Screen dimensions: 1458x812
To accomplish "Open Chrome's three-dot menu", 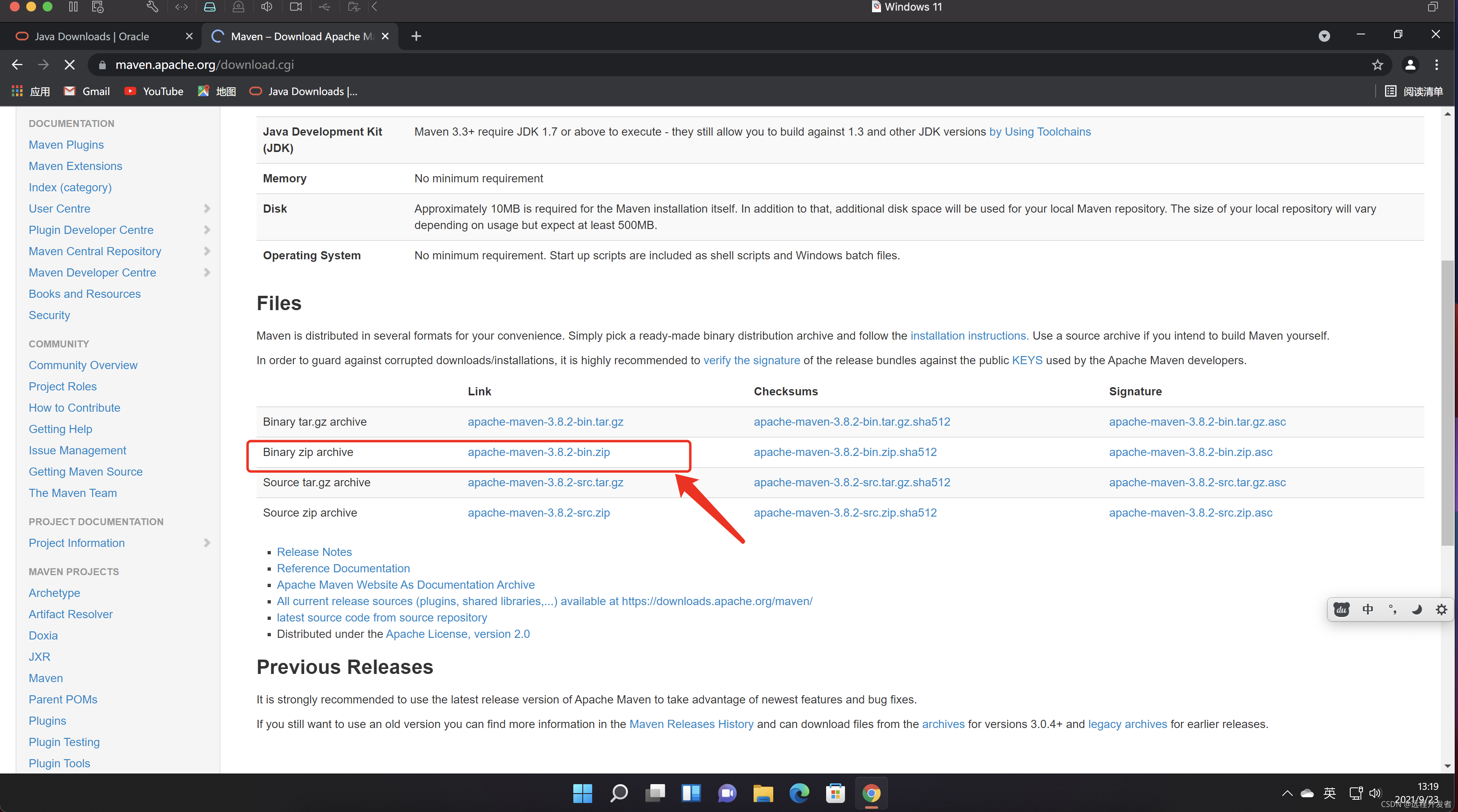I will coord(1437,65).
